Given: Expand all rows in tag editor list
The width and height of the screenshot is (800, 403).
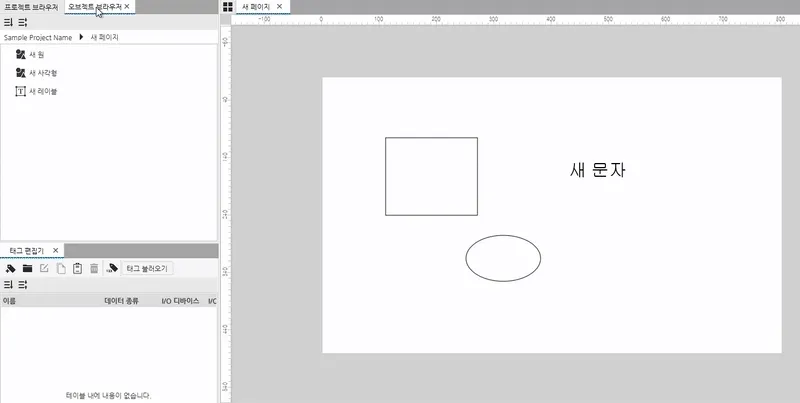Looking at the screenshot, I should 9,284.
